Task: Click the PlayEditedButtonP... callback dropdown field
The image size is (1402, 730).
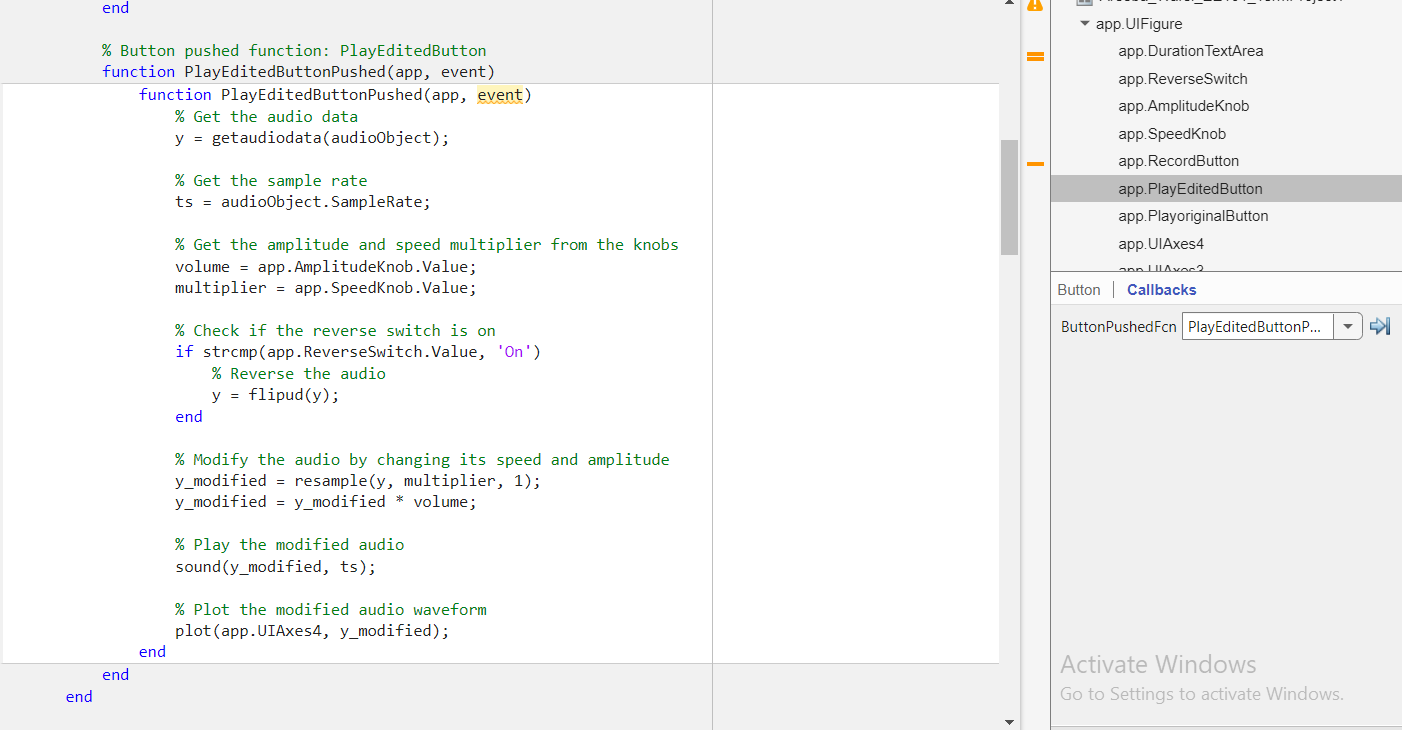Action: [1256, 325]
